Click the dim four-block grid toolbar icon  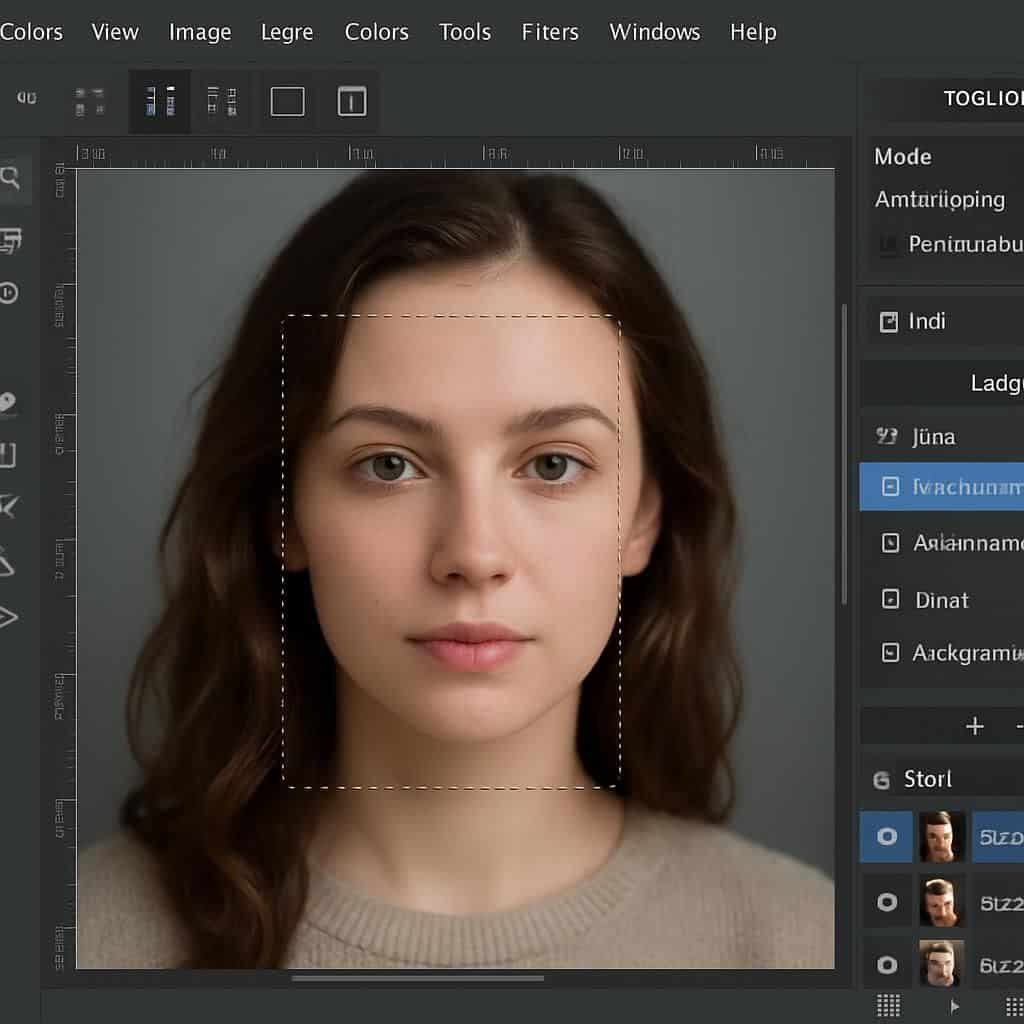click(89, 102)
